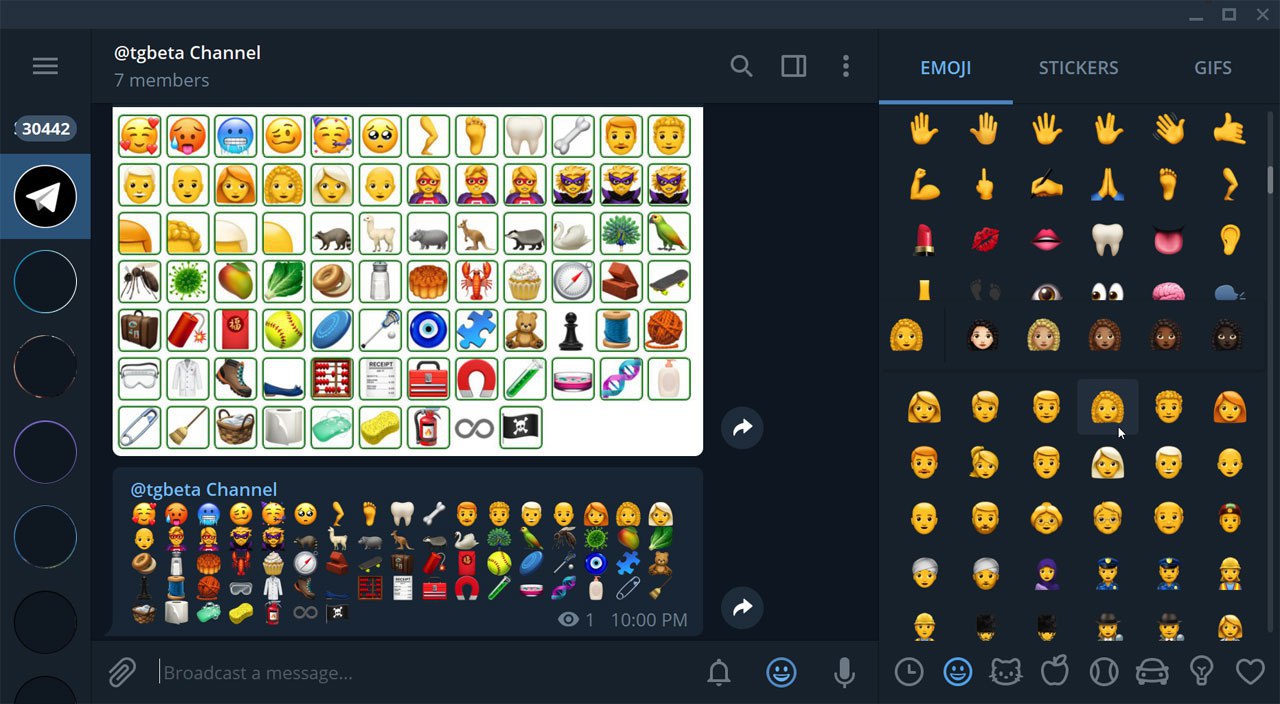Open the three-dot chat options menu
The height and width of the screenshot is (704, 1280).
coord(846,66)
